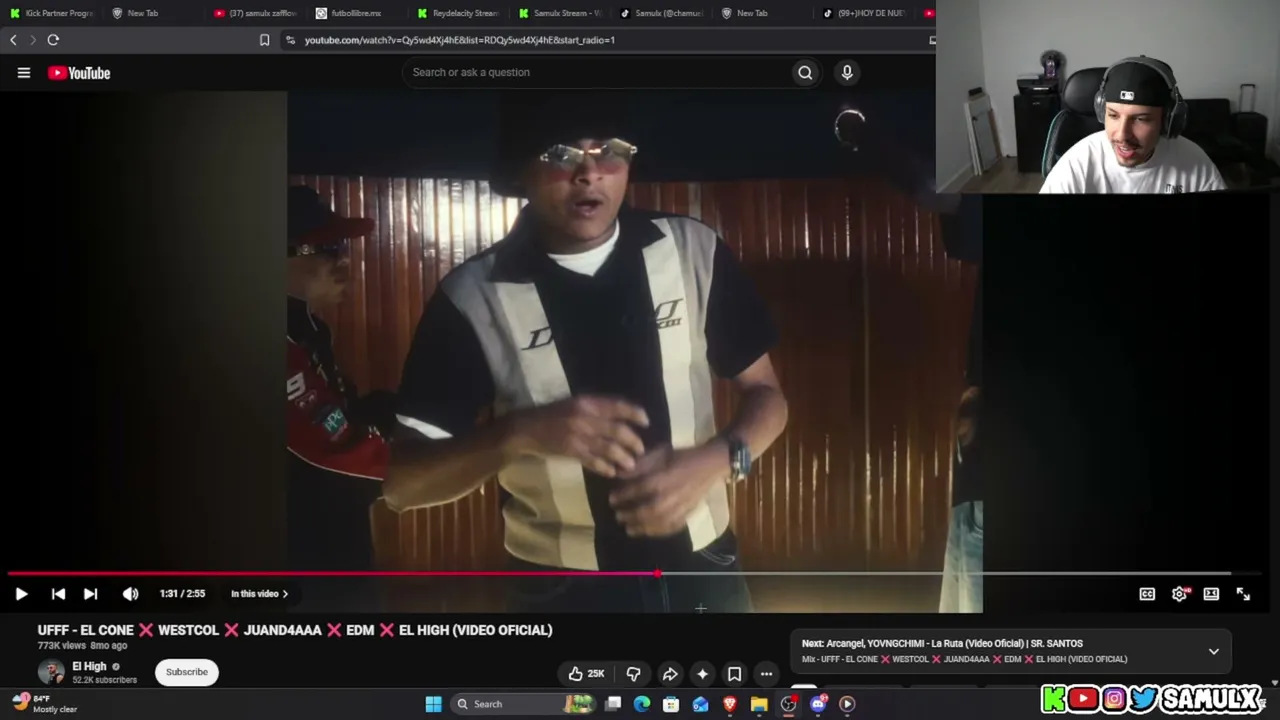Open site information icon beside the URL
Viewport: 1280px width, 720px height.
[290, 40]
